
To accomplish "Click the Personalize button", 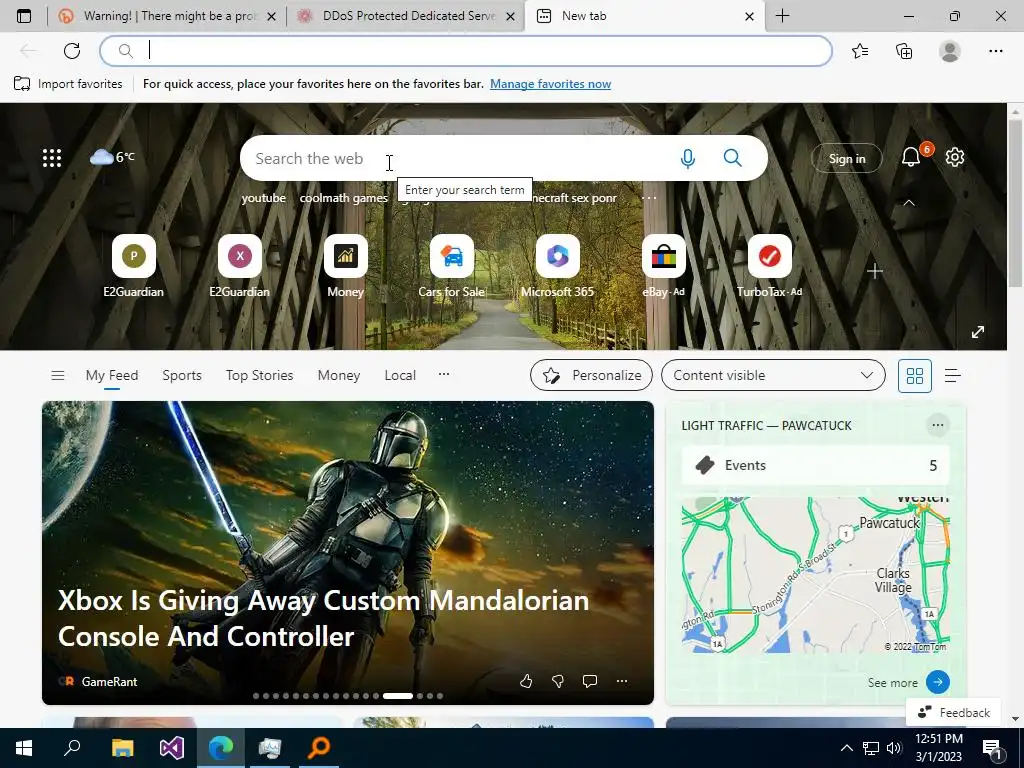I will 591,376.
